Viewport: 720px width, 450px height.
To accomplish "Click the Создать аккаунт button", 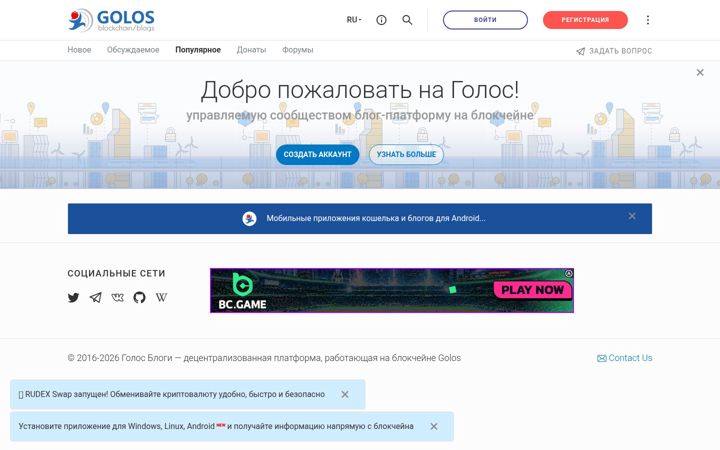I will 317,155.
